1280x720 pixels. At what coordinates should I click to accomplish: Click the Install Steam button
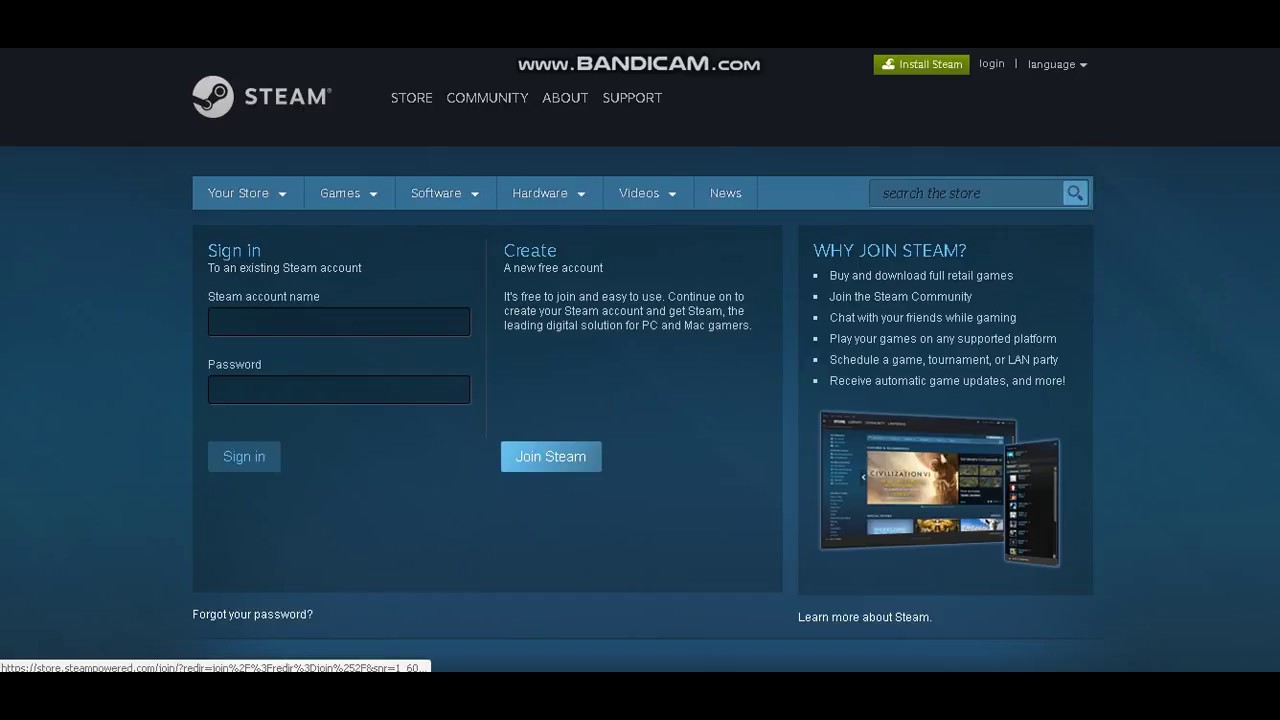pos(921,64)
